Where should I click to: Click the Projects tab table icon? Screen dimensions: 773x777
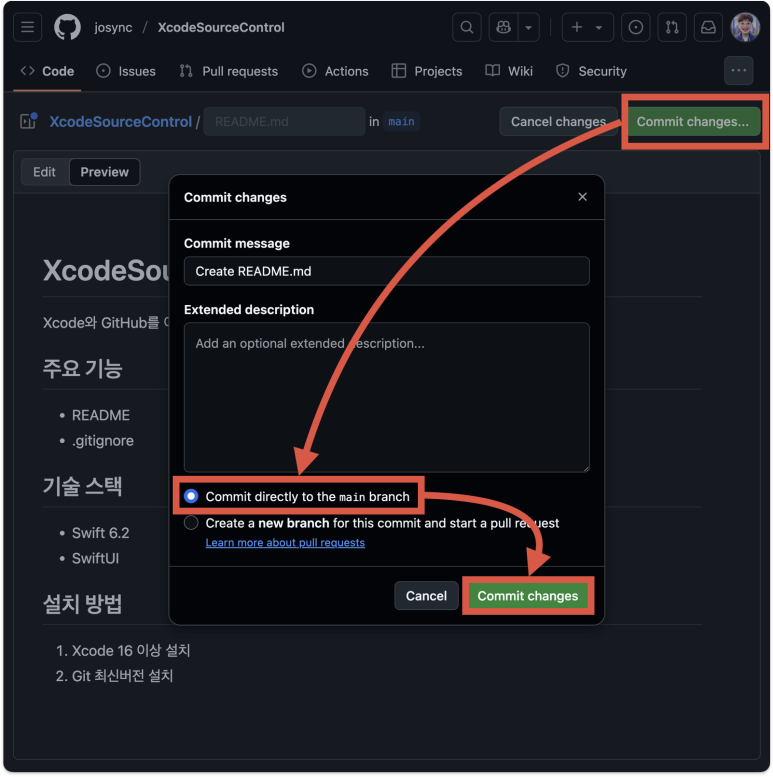tap(398, 71)
